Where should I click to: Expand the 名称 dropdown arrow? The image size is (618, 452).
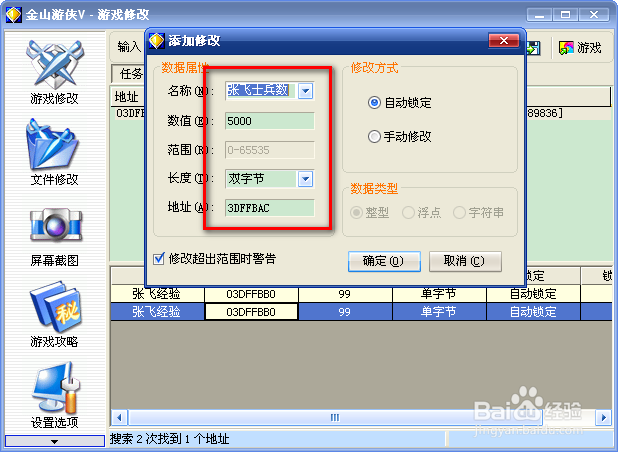point(305,91)
